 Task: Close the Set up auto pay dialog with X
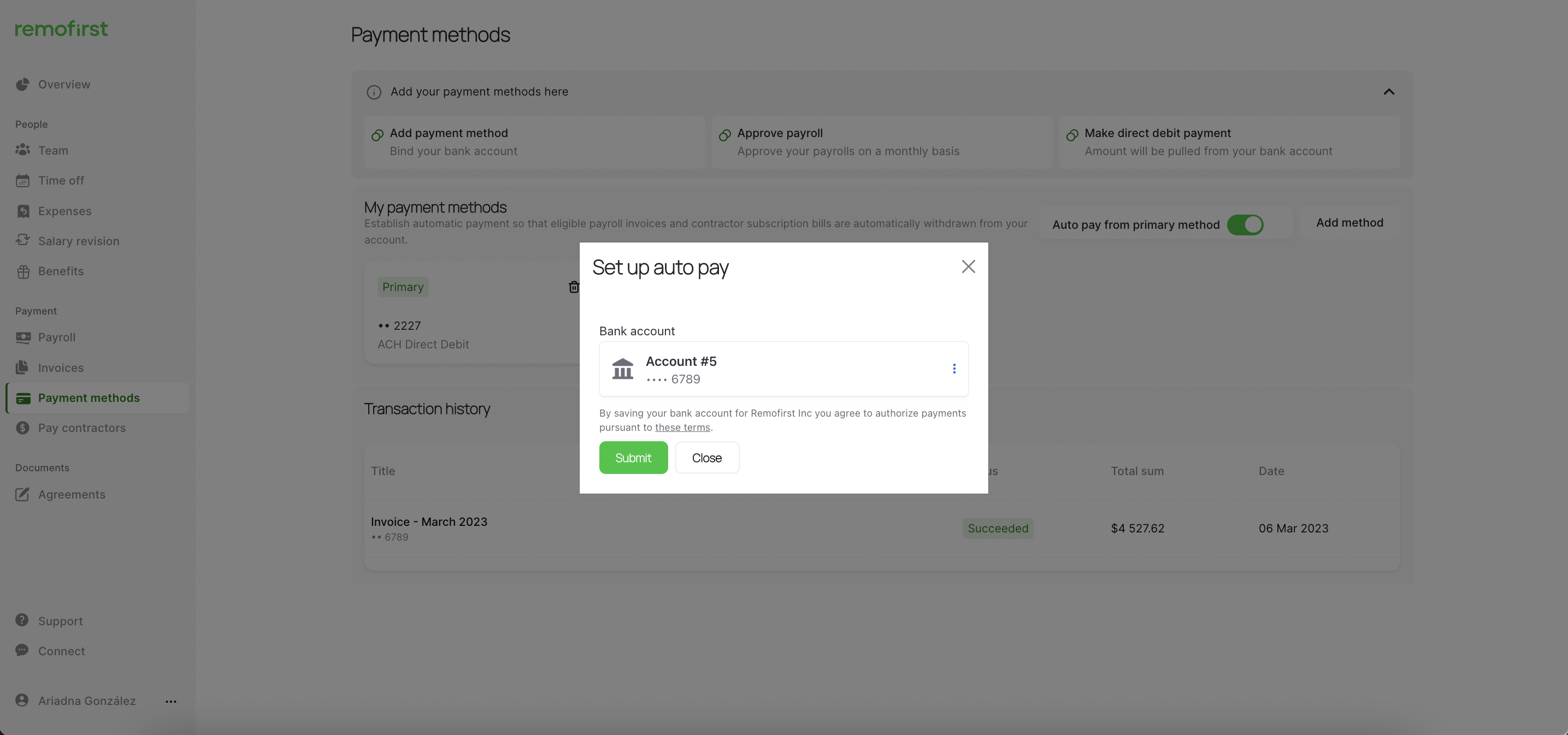click(x=968, y=266)
